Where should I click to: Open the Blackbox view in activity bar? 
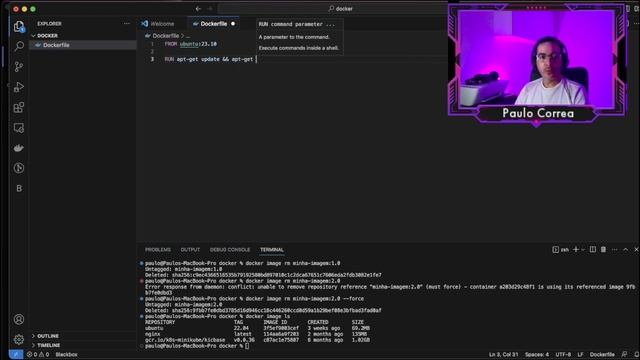coord(19,188)
